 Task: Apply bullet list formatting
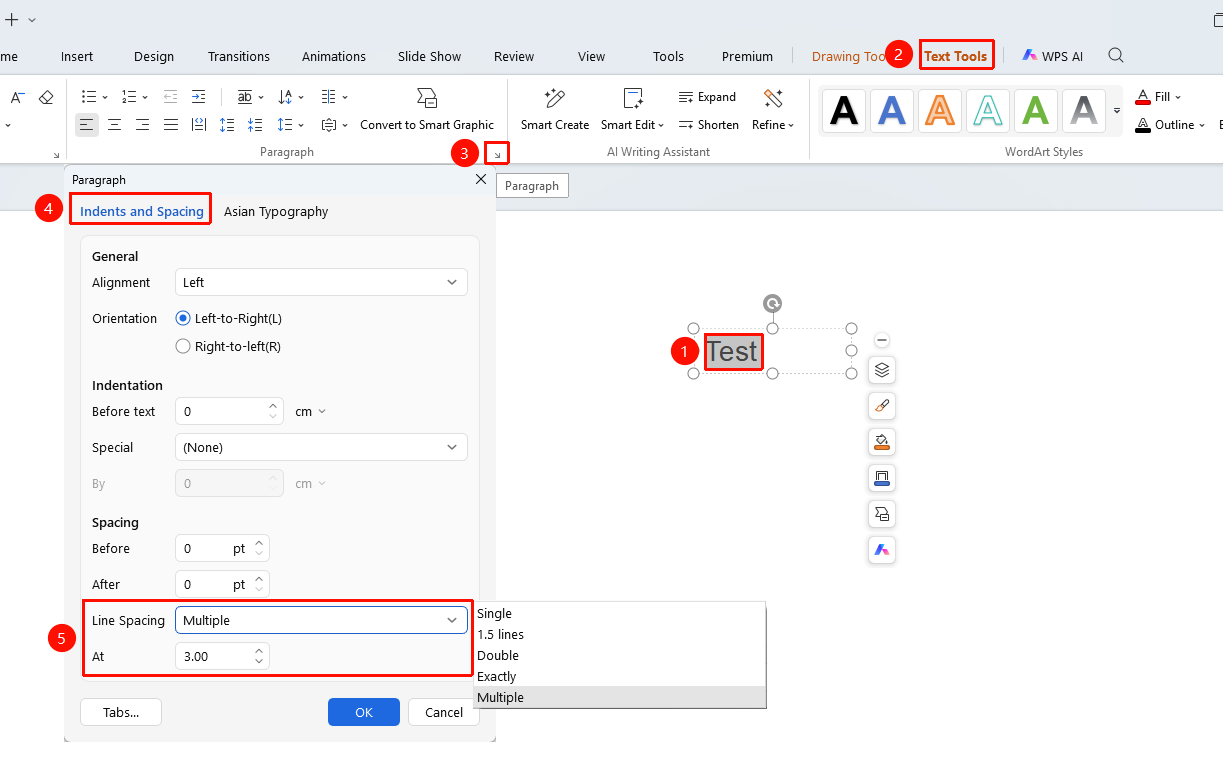coord(88,97)
